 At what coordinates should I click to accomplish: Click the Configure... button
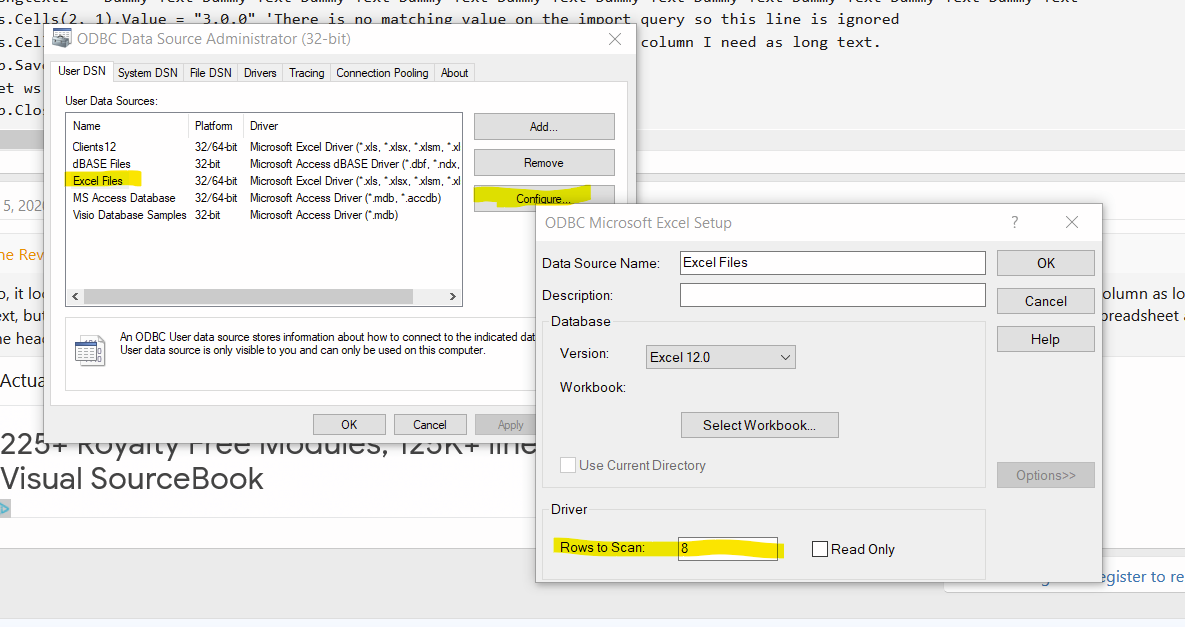click(x=544, y=198)
